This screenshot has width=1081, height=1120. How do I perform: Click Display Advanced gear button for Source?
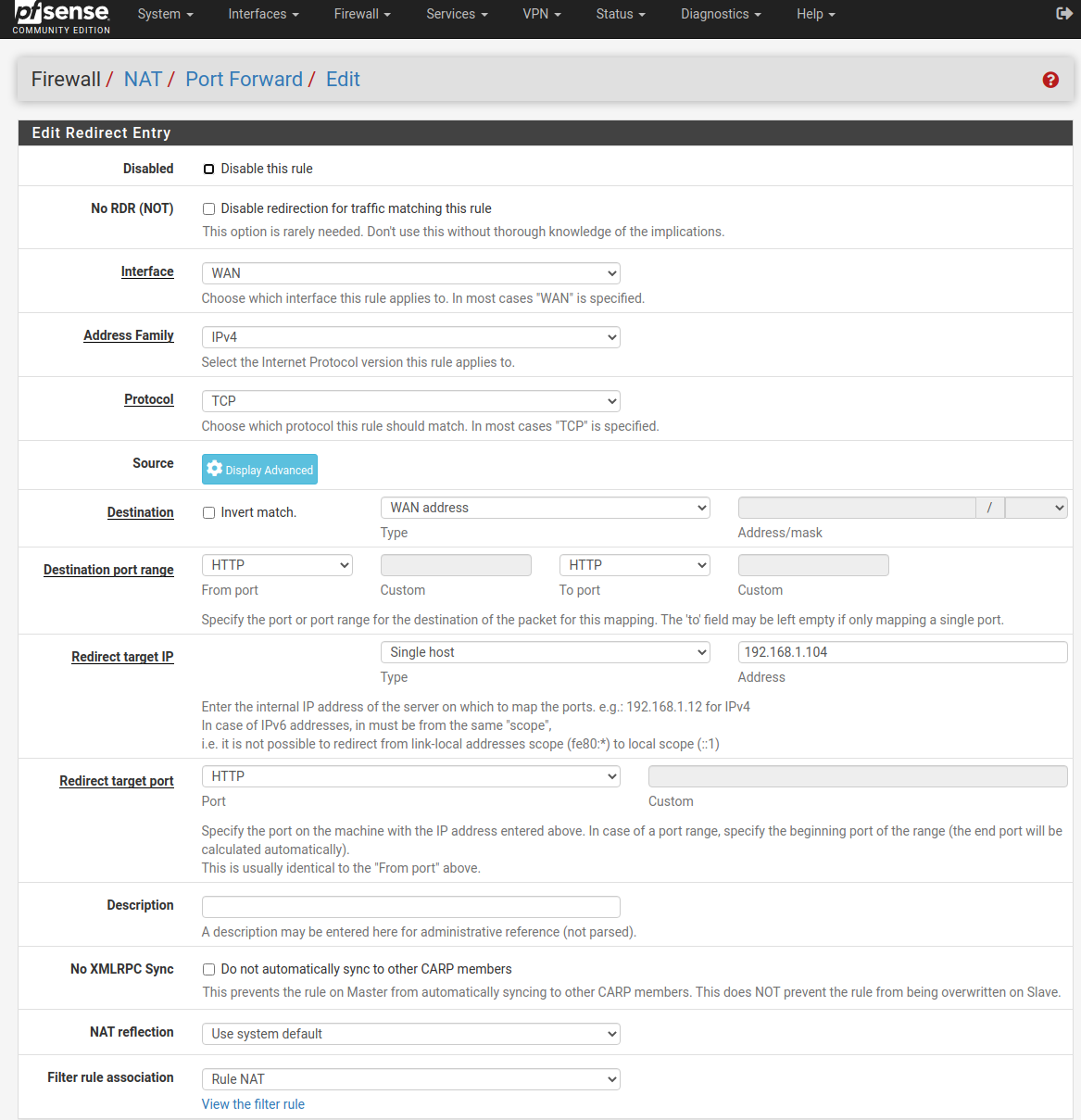(259, 470)
